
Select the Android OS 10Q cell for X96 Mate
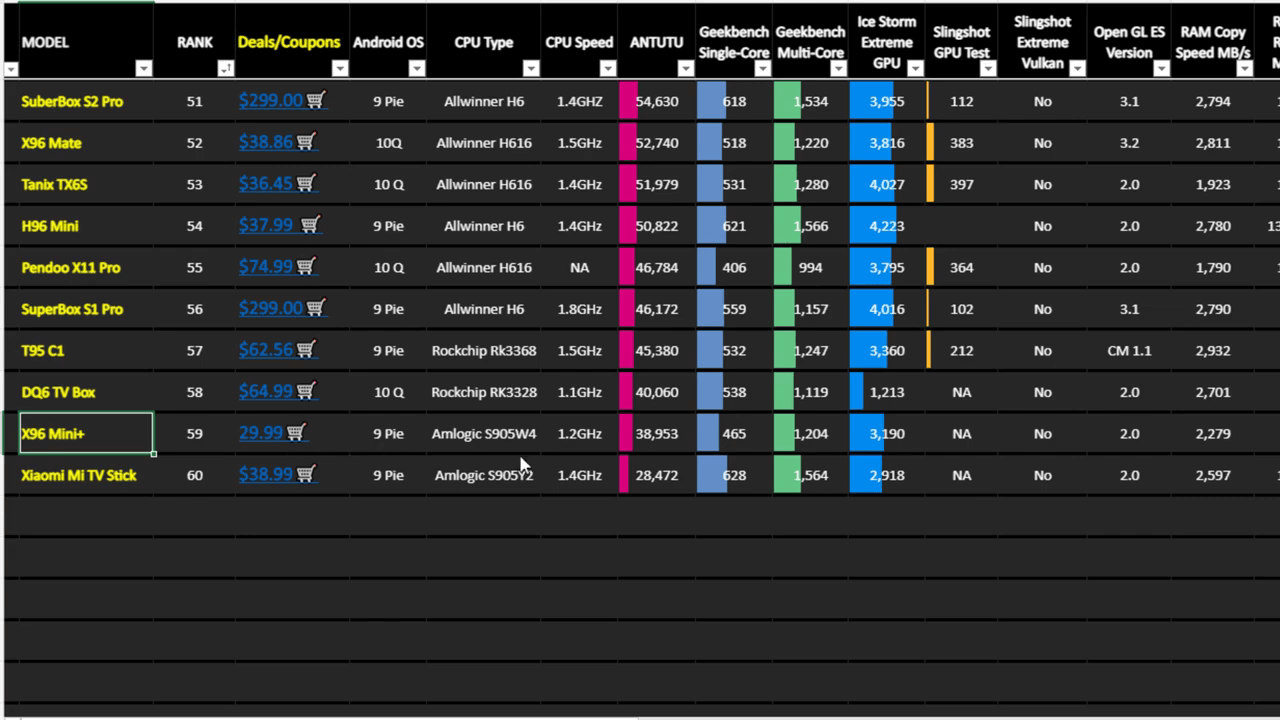click(x=388, y=143)
